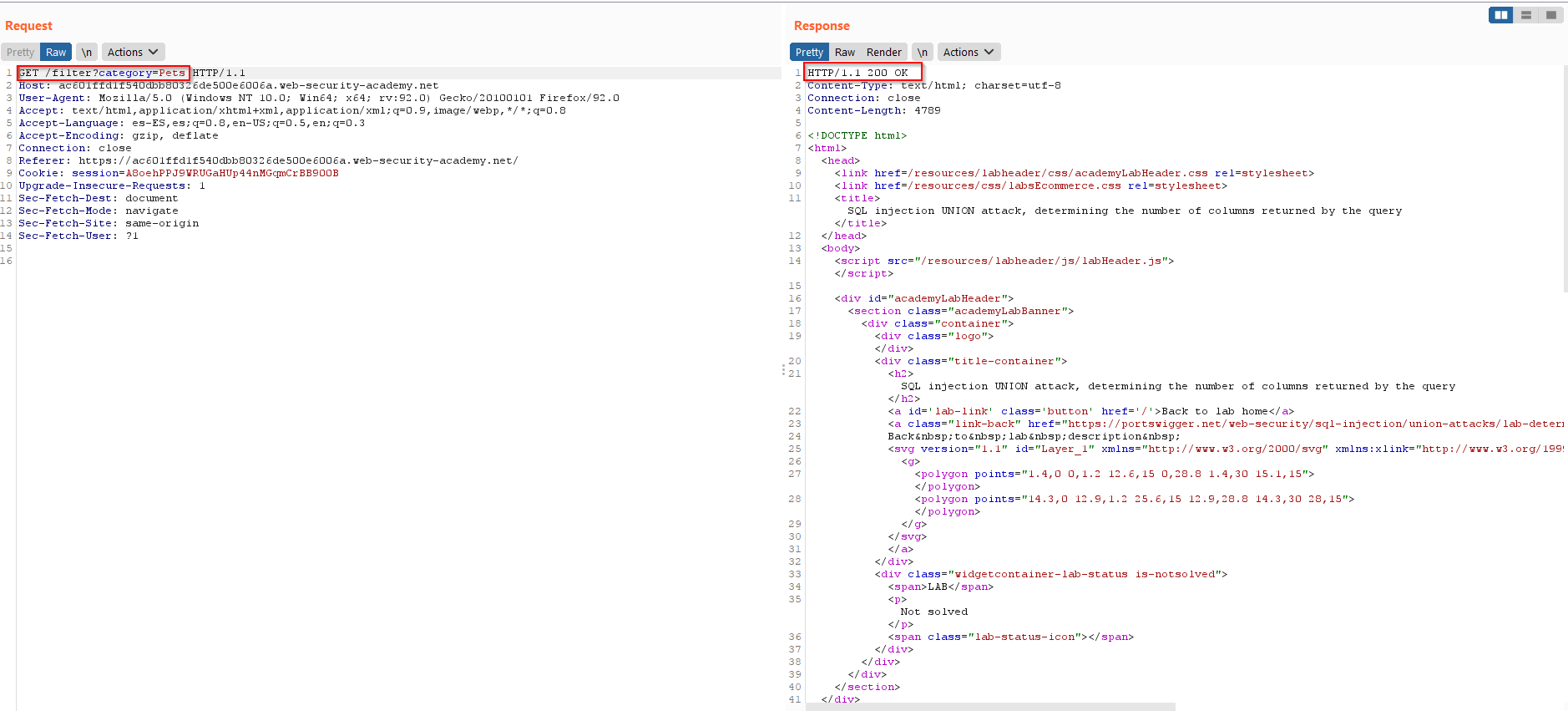
Task: Select the Response Raw tab
Action: click(845, 52)
